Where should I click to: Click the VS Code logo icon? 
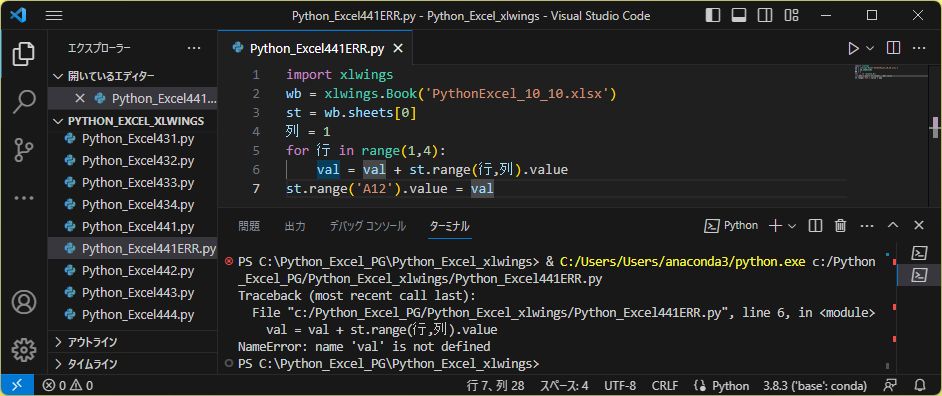point(18,16)
